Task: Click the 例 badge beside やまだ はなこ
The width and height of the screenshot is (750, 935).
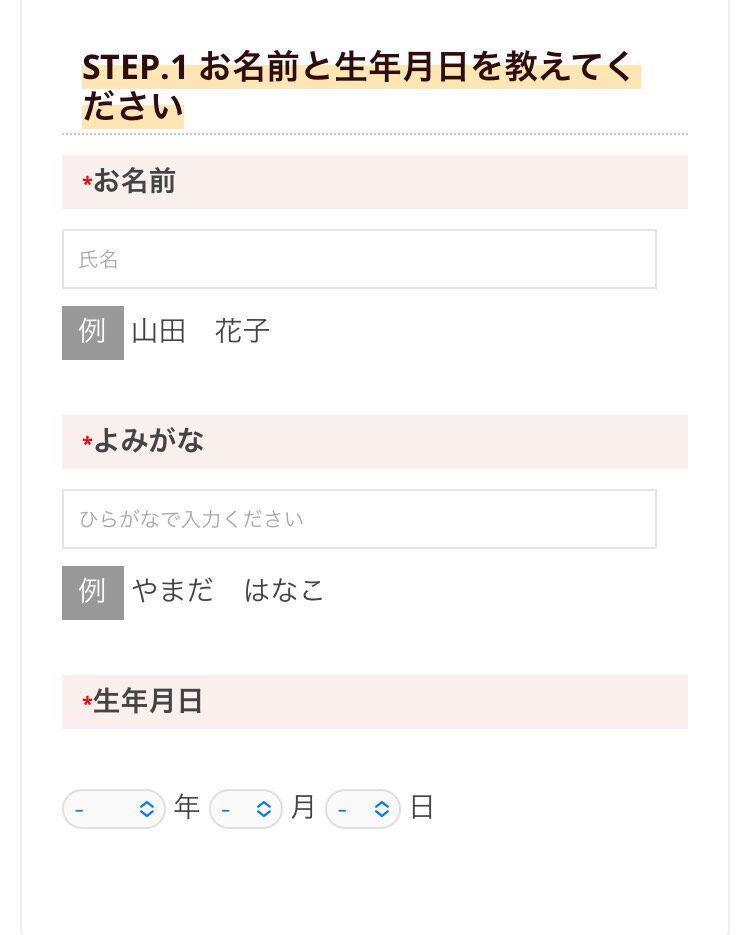Action: pyautogui.click(x=92, y=592)
